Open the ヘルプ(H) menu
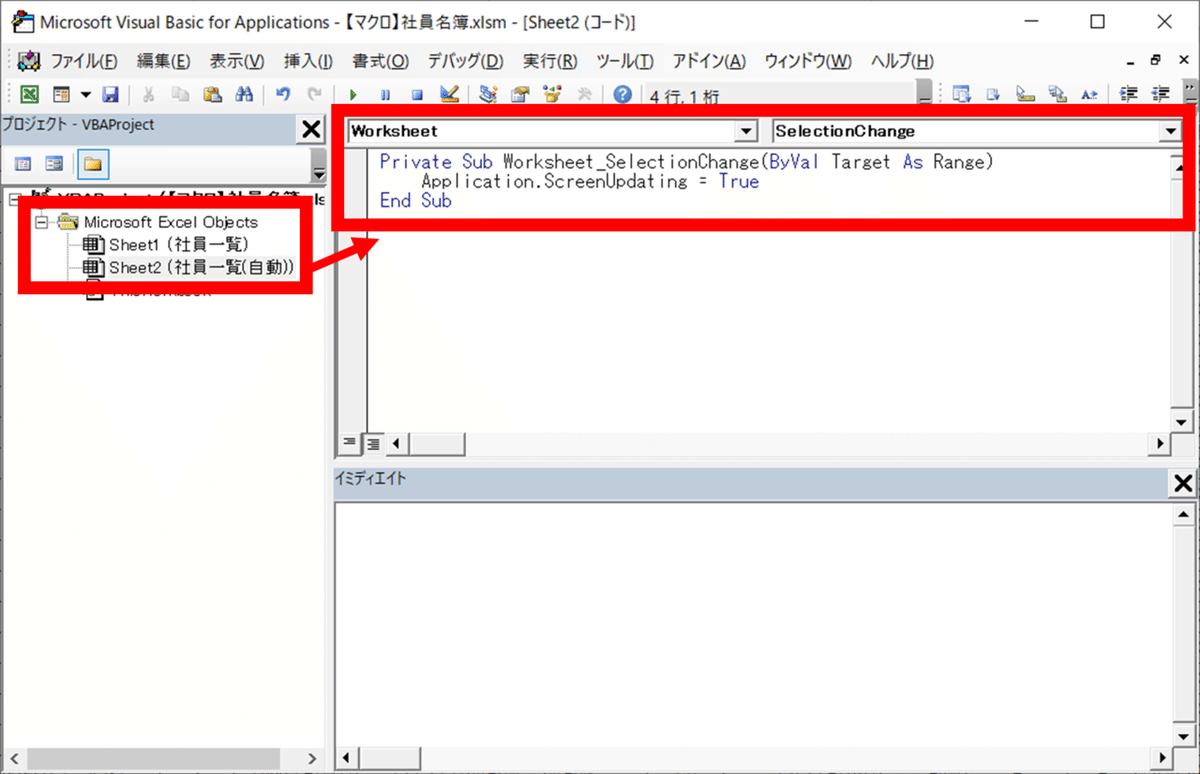Screen dimensions: 1200x774 pos(902,61)
